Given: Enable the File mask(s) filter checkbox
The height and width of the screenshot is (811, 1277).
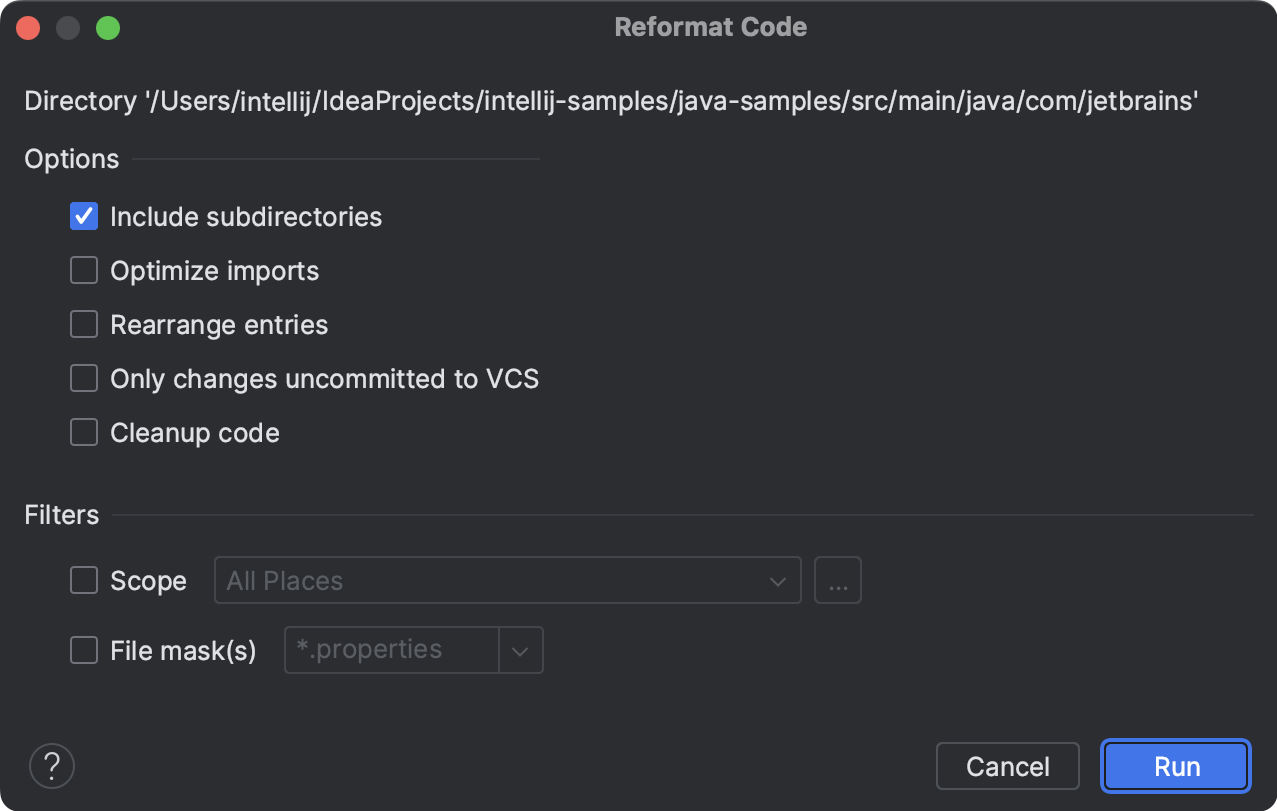Looking at the screenshot, I should (x=83, y=650).
